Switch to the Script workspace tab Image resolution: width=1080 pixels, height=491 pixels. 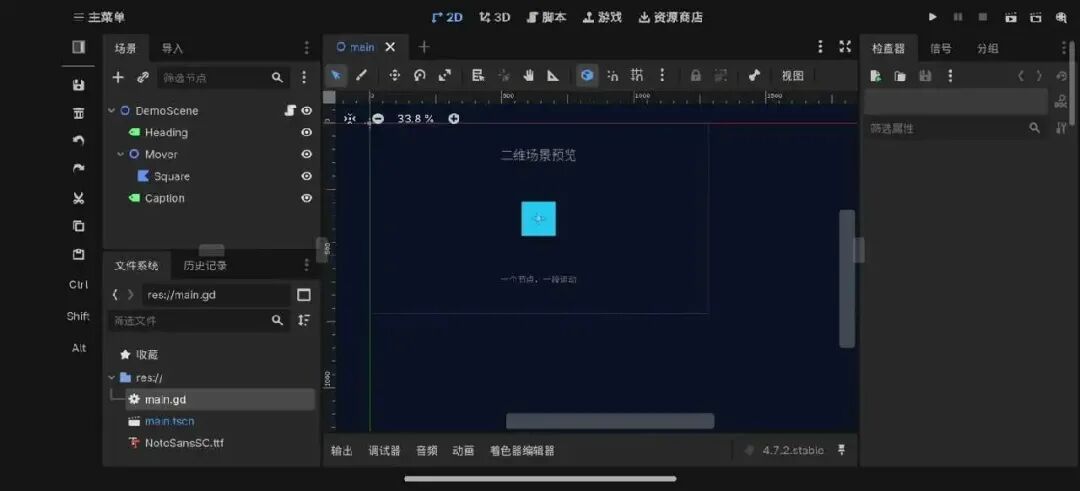547,17
